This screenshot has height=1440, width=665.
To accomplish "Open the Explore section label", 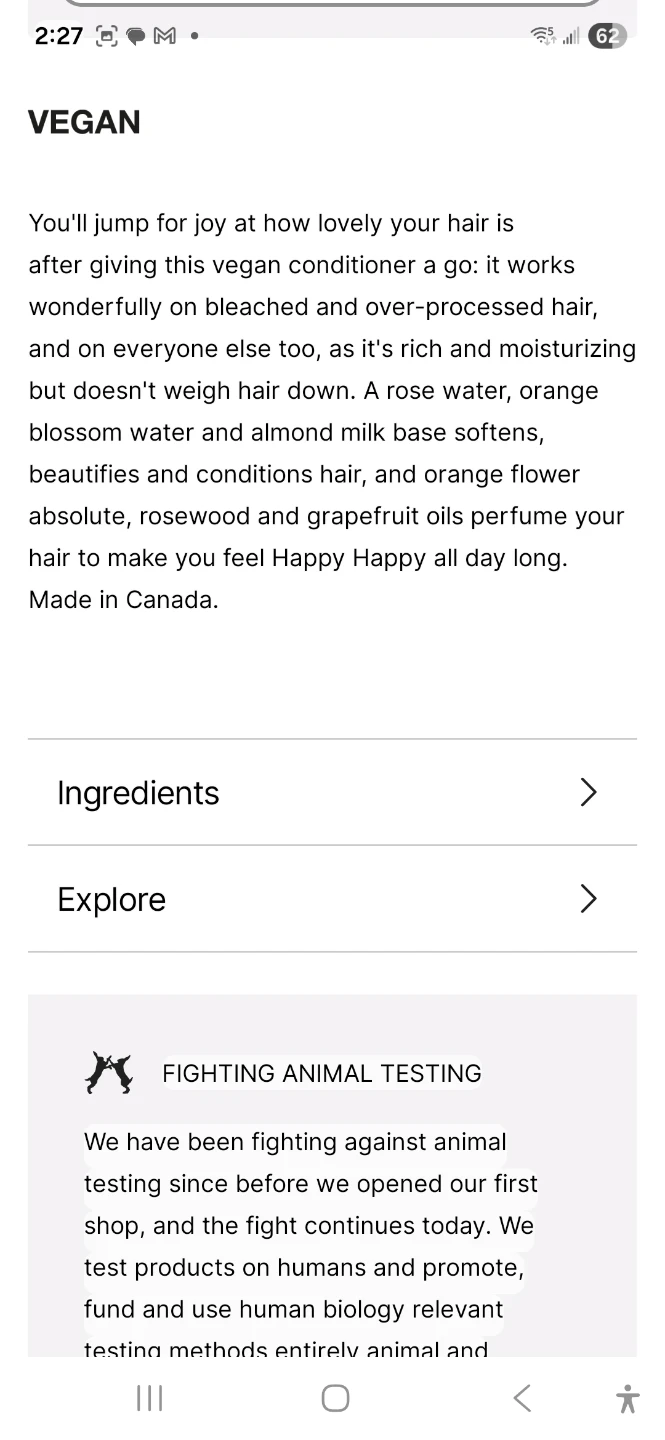I will click(111, 899).
